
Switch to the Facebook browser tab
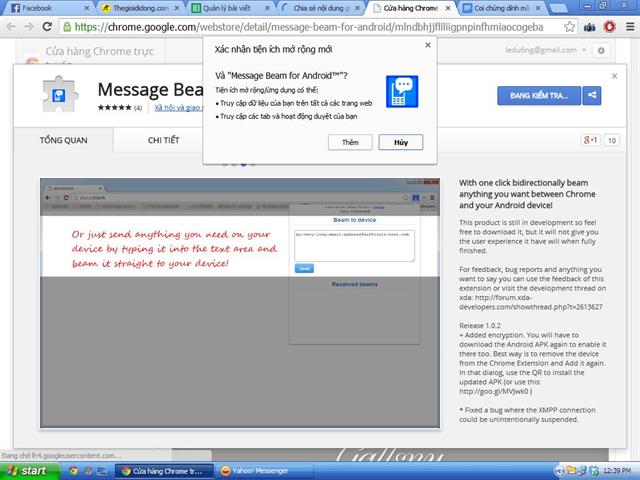pos(47,8)
